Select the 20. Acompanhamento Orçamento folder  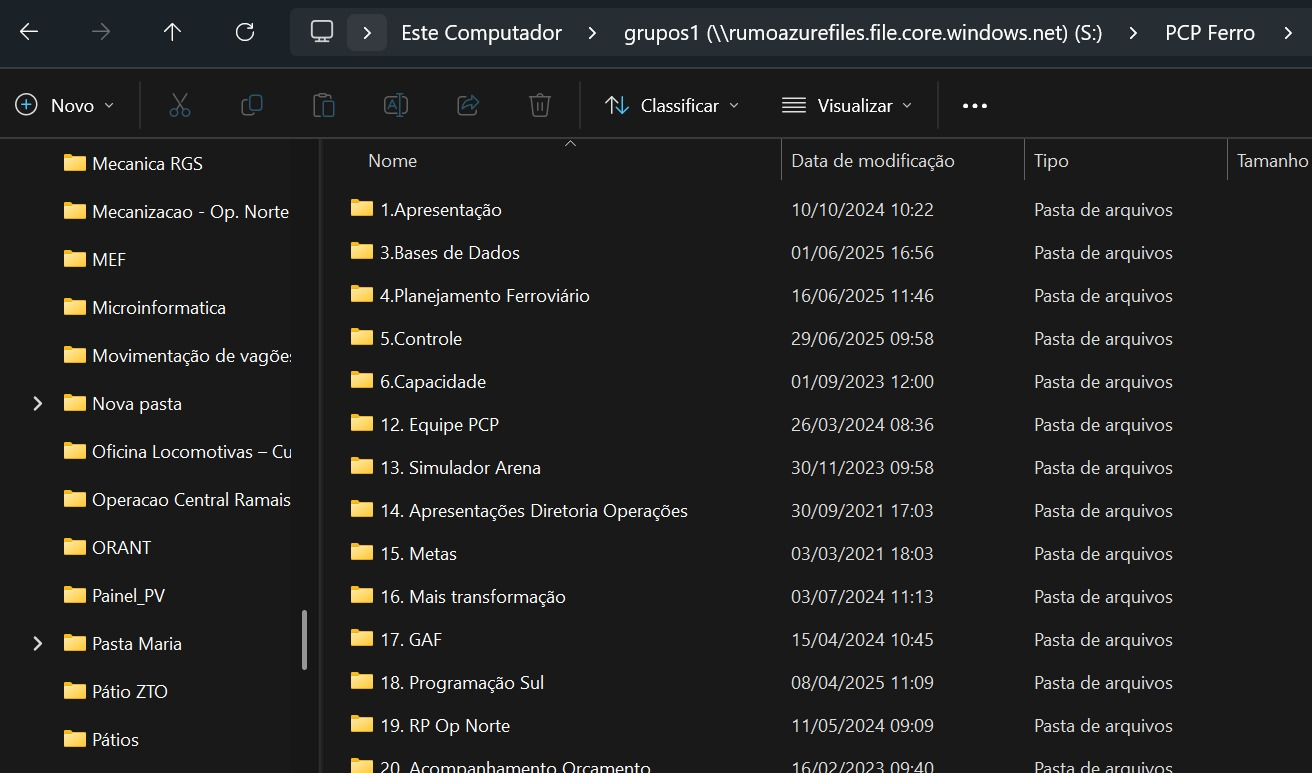(515, 766)
